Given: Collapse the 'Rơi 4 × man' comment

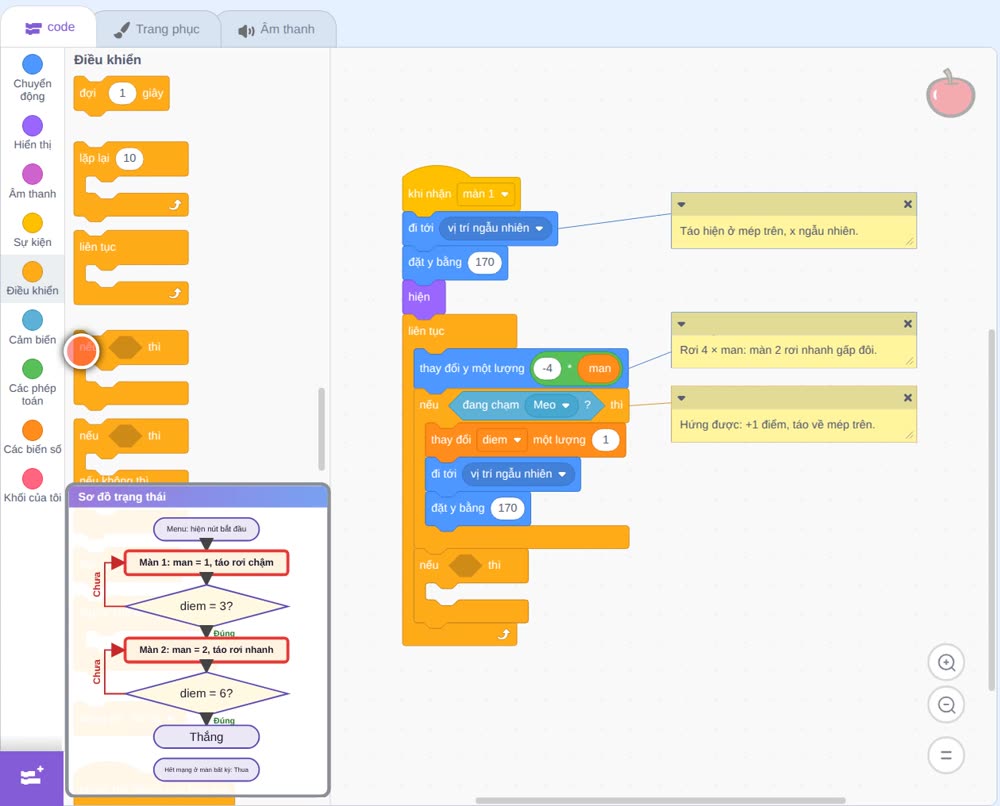Looking at the screenshot, I should pyautogui.click(x=681, y=324).
